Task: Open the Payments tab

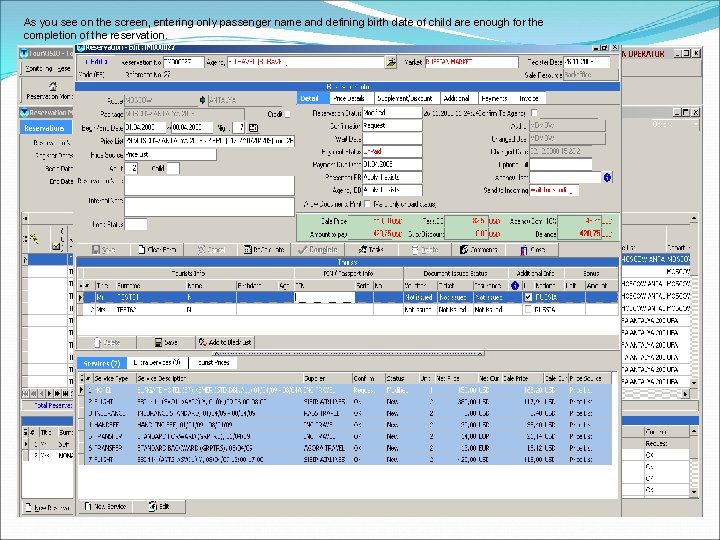Action: click(x=495, y=98)
